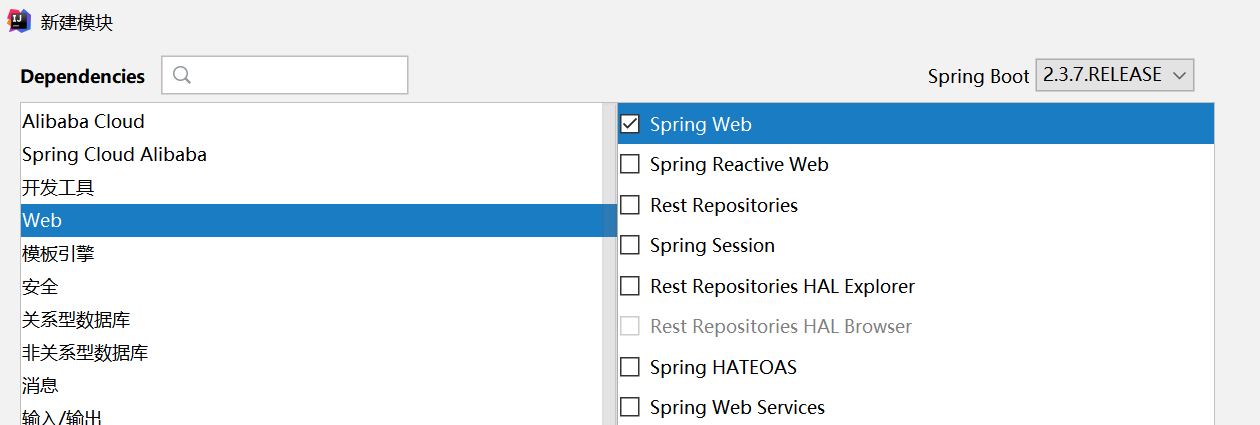The width and height of the screenshot is (1260, 425).
Task: Select the 安全 category
Action: click(40, 287)
